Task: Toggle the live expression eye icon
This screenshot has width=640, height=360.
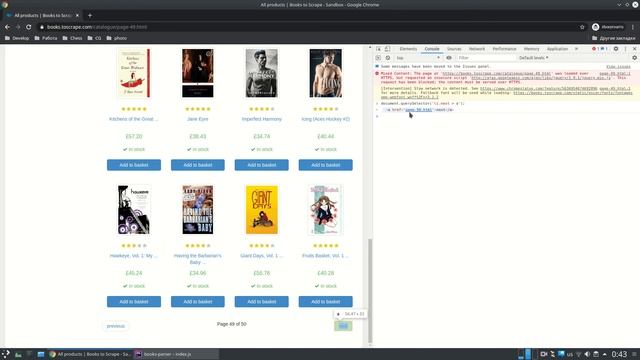Action: pos(449,58)
